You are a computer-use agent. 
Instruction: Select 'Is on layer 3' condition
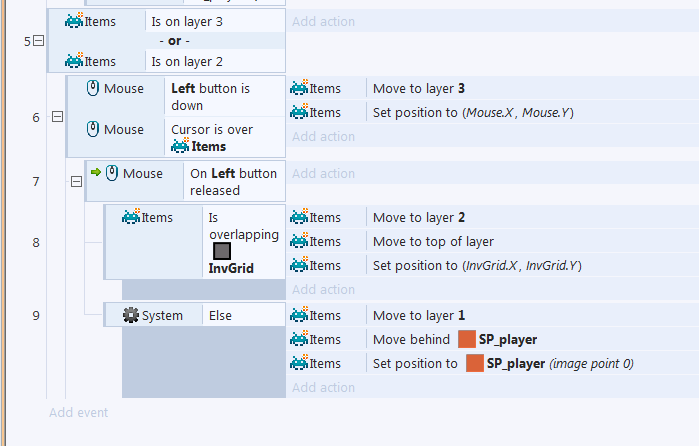(x=187, y=21)
